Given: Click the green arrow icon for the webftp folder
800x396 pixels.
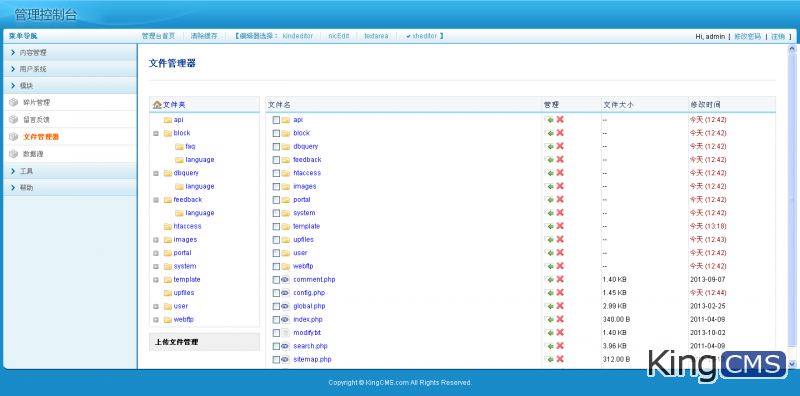Looking at the screenshot, I should 549,266.
